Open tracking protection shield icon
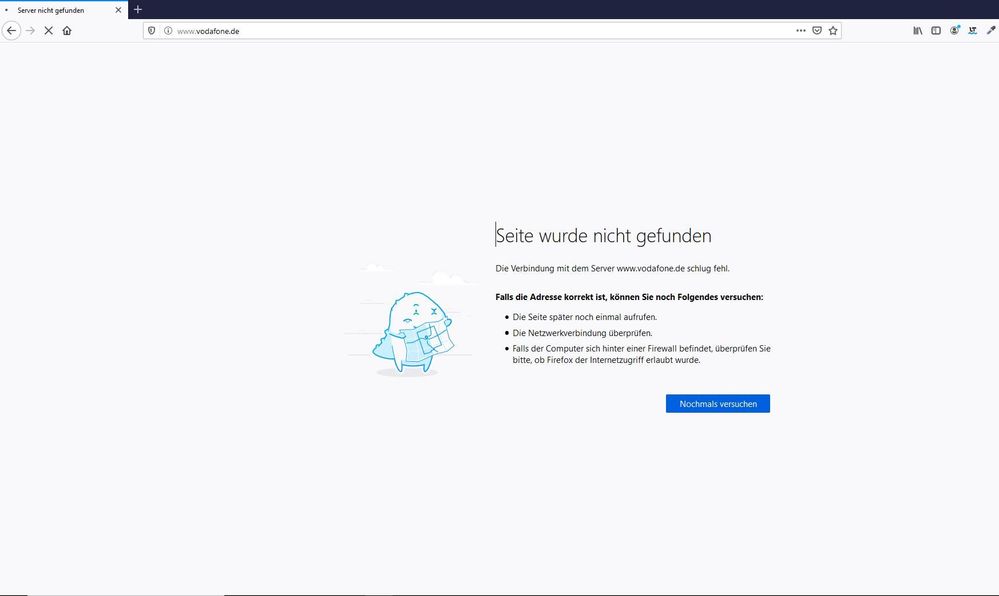The image size is (999, 596). (x=152, y=31)
